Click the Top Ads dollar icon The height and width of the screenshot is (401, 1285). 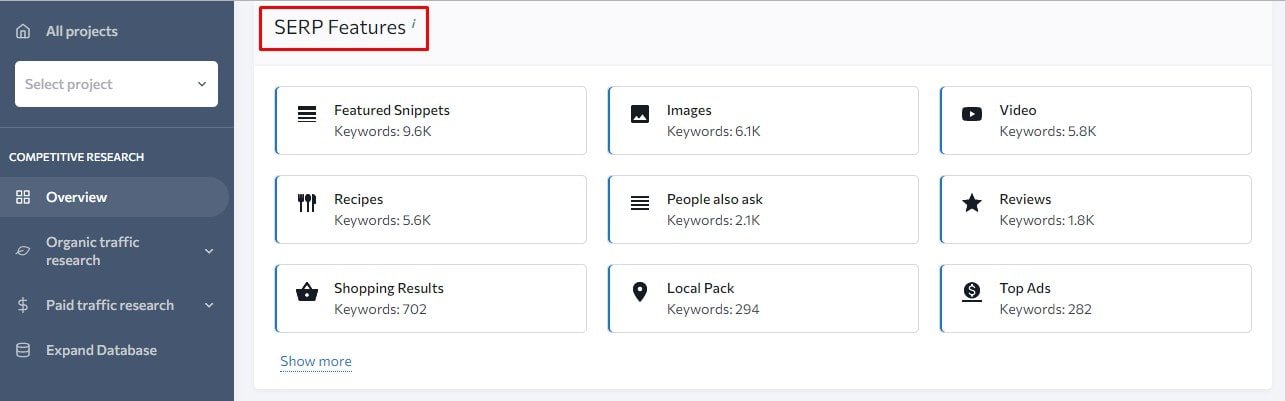pyautogui.click(x=972, y=292)
